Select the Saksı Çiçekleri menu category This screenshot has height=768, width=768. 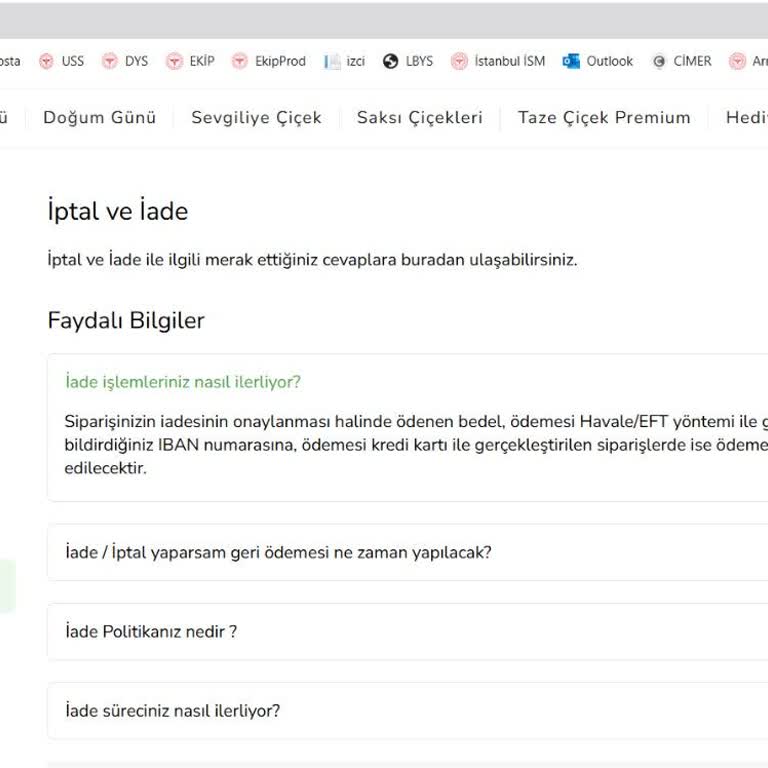click(x=420, y=118)
